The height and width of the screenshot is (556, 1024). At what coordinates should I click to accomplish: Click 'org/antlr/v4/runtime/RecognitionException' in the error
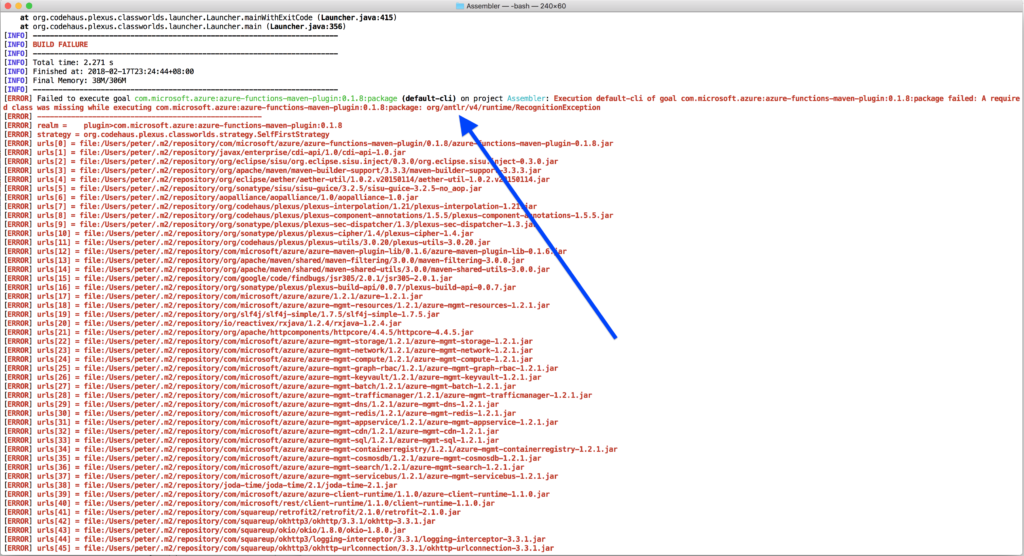click(x=513, y=108)
